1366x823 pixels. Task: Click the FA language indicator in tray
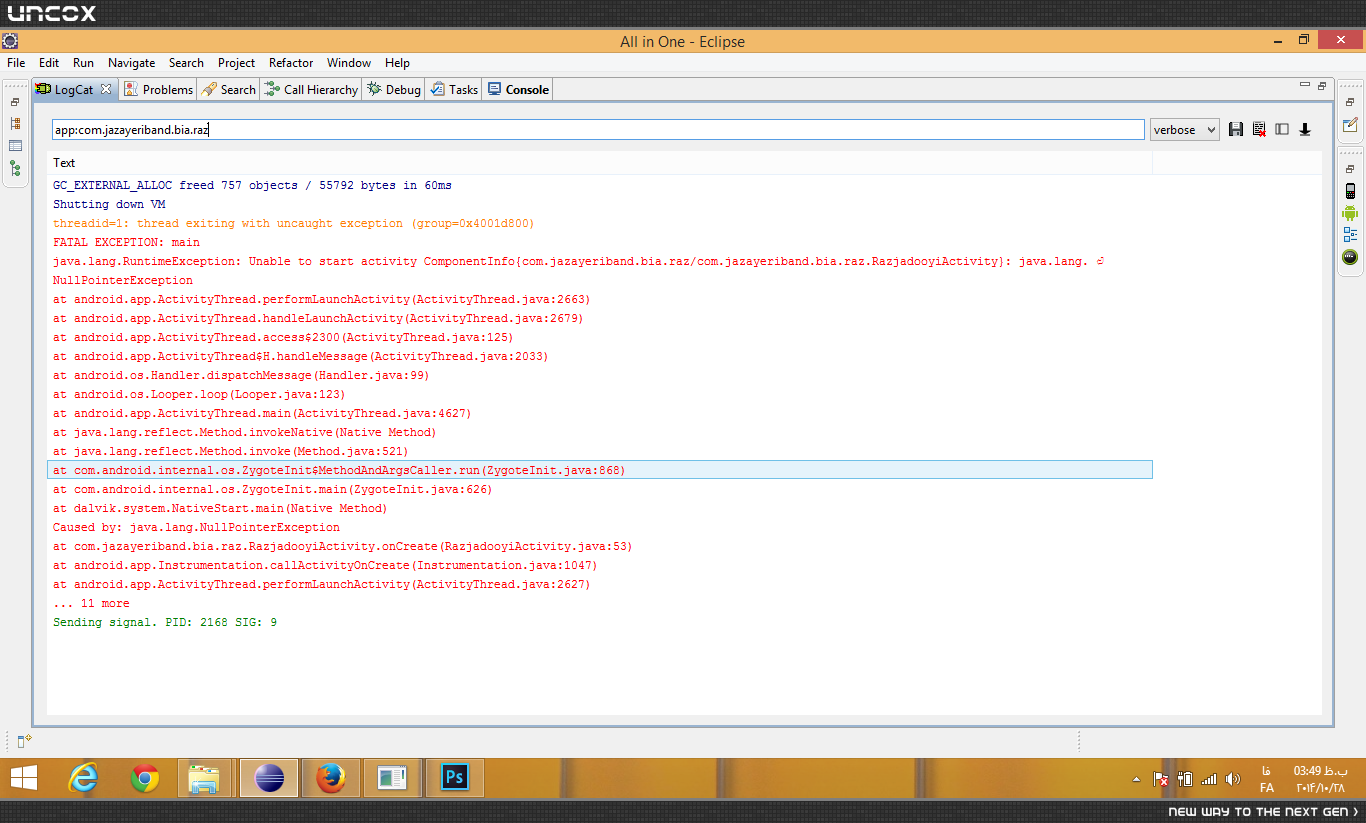(1267, 779)
